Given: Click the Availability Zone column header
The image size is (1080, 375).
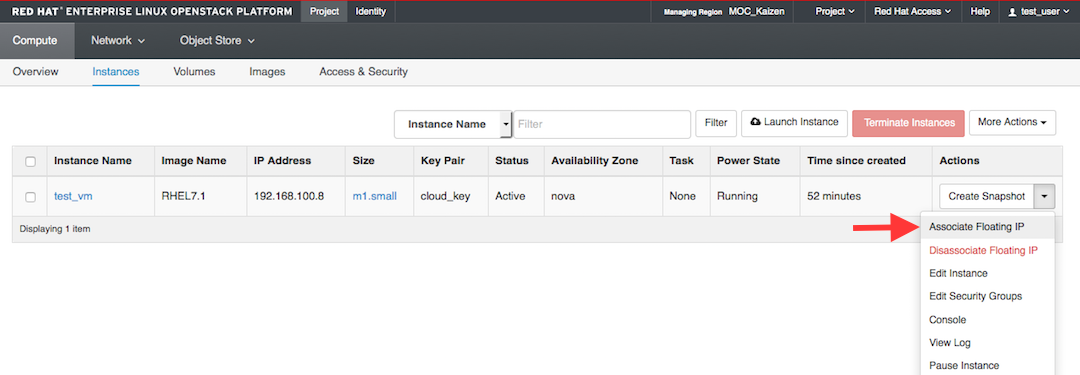Looking at the screenshot, I should [594, 161].
